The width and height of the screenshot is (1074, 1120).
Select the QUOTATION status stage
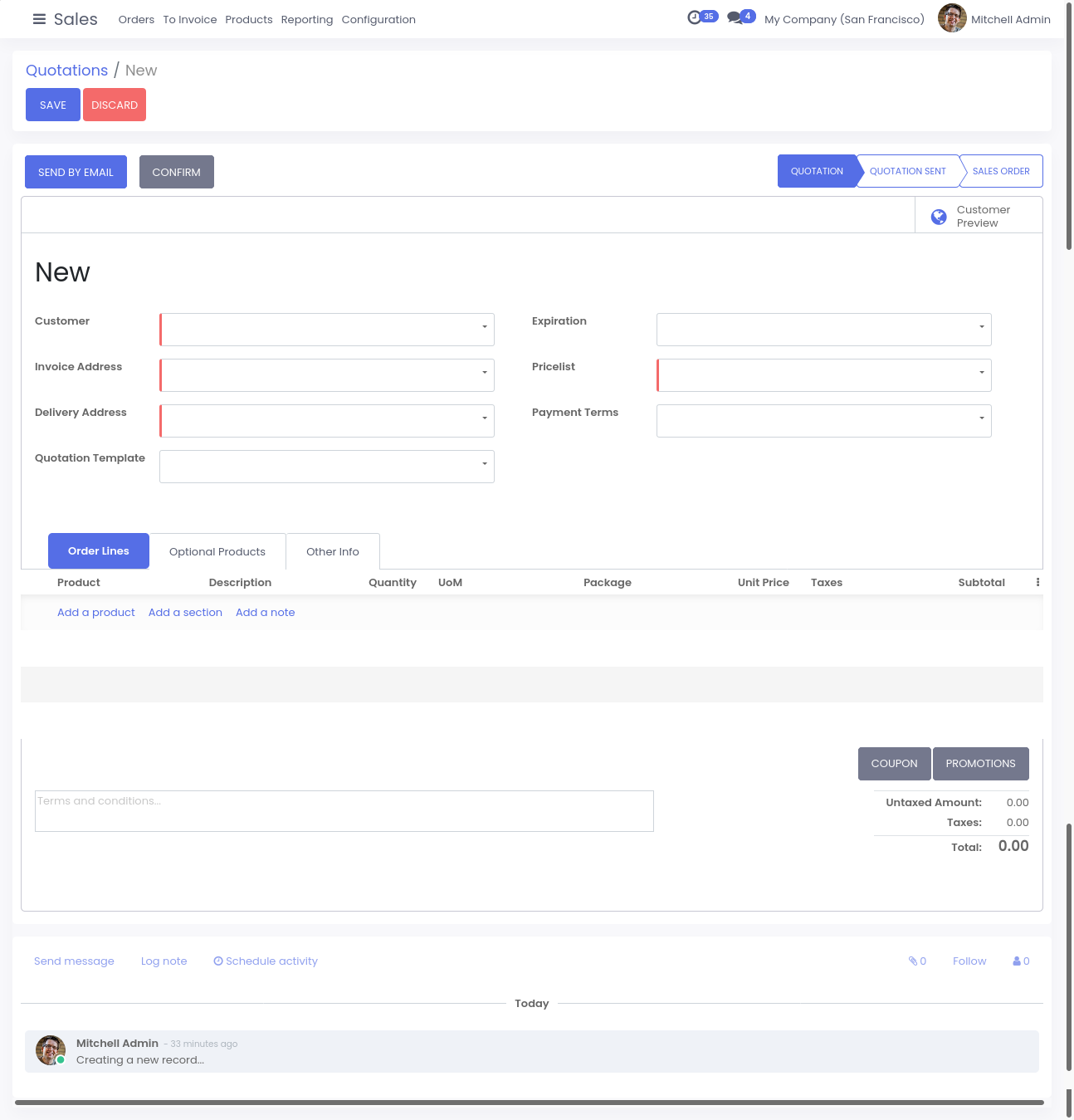click(x=817, y=171)
